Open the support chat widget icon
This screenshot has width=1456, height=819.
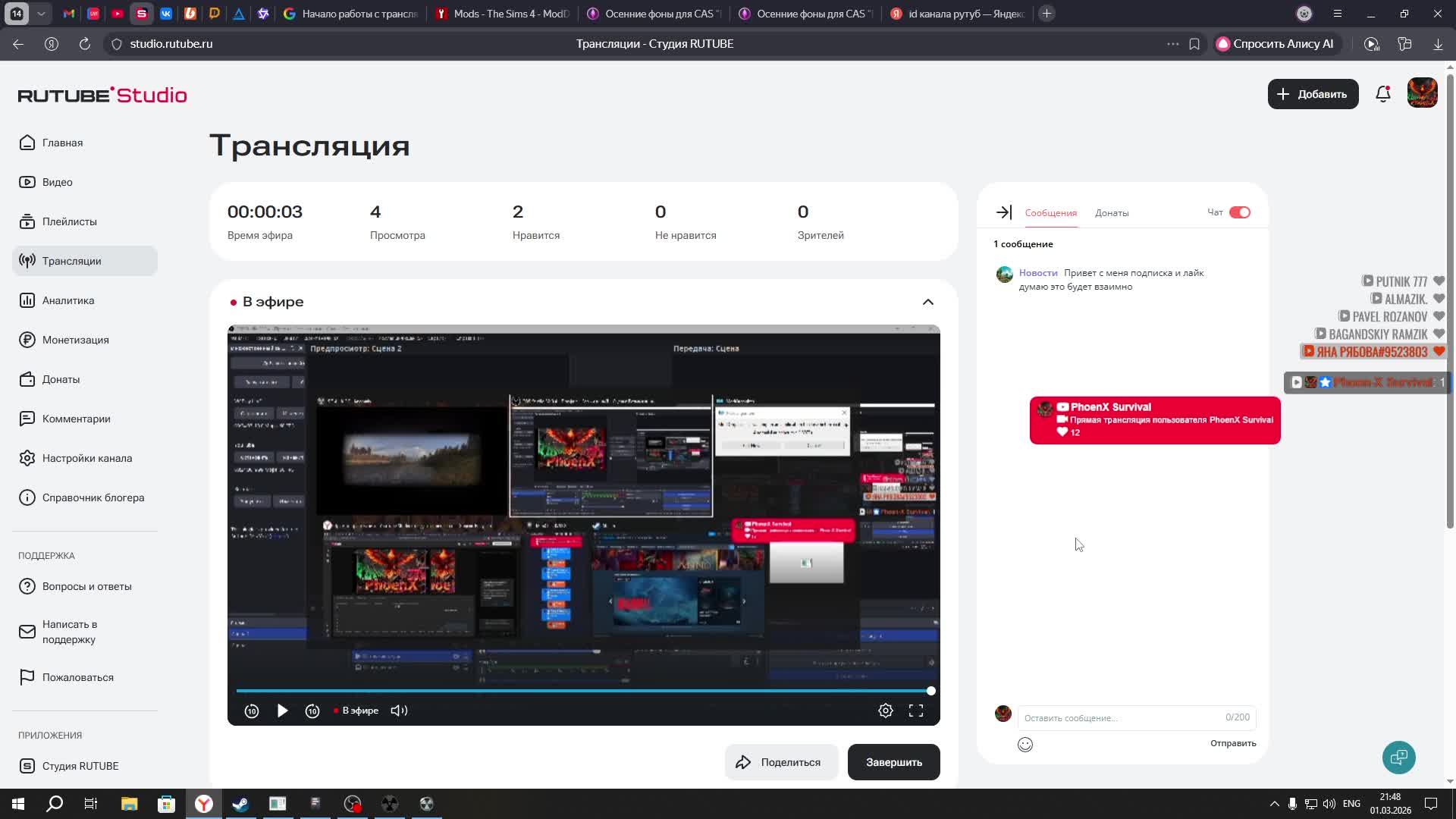(x=1398, y=757)
